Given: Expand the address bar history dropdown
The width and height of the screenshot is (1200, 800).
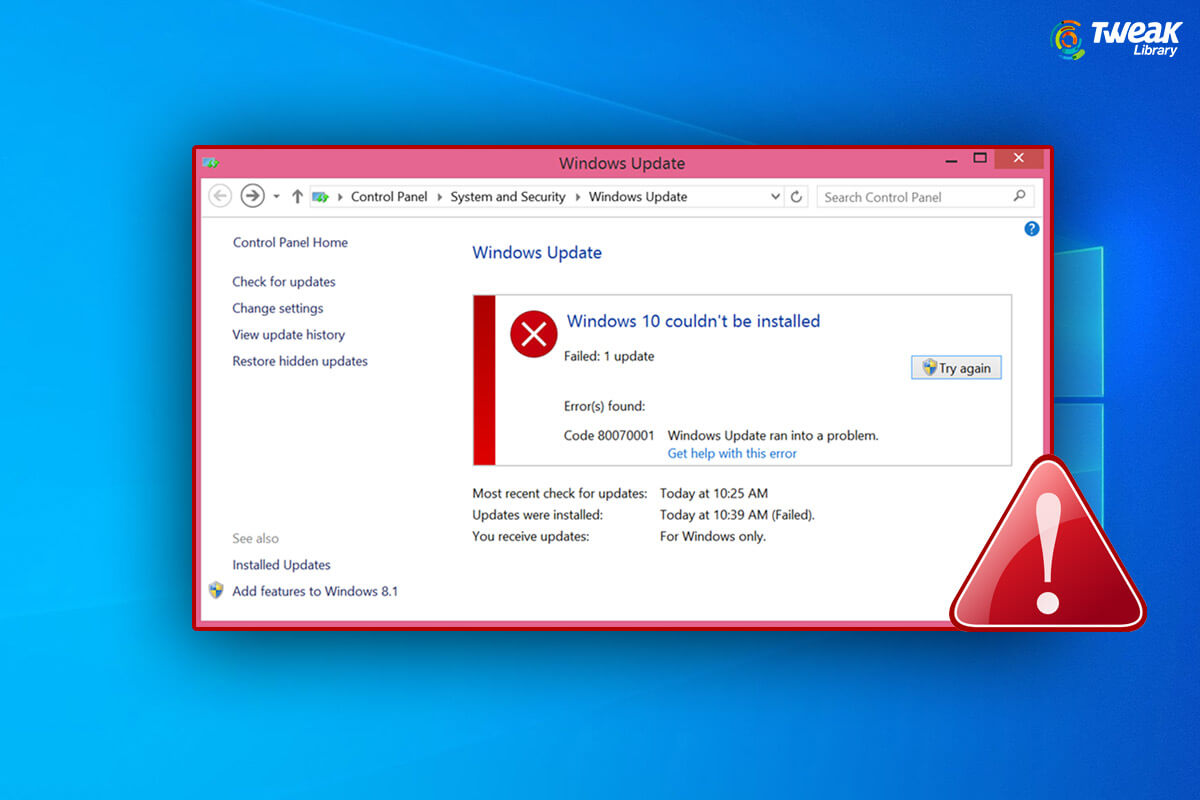Looking at the screenshot, I should coord(776,197).
